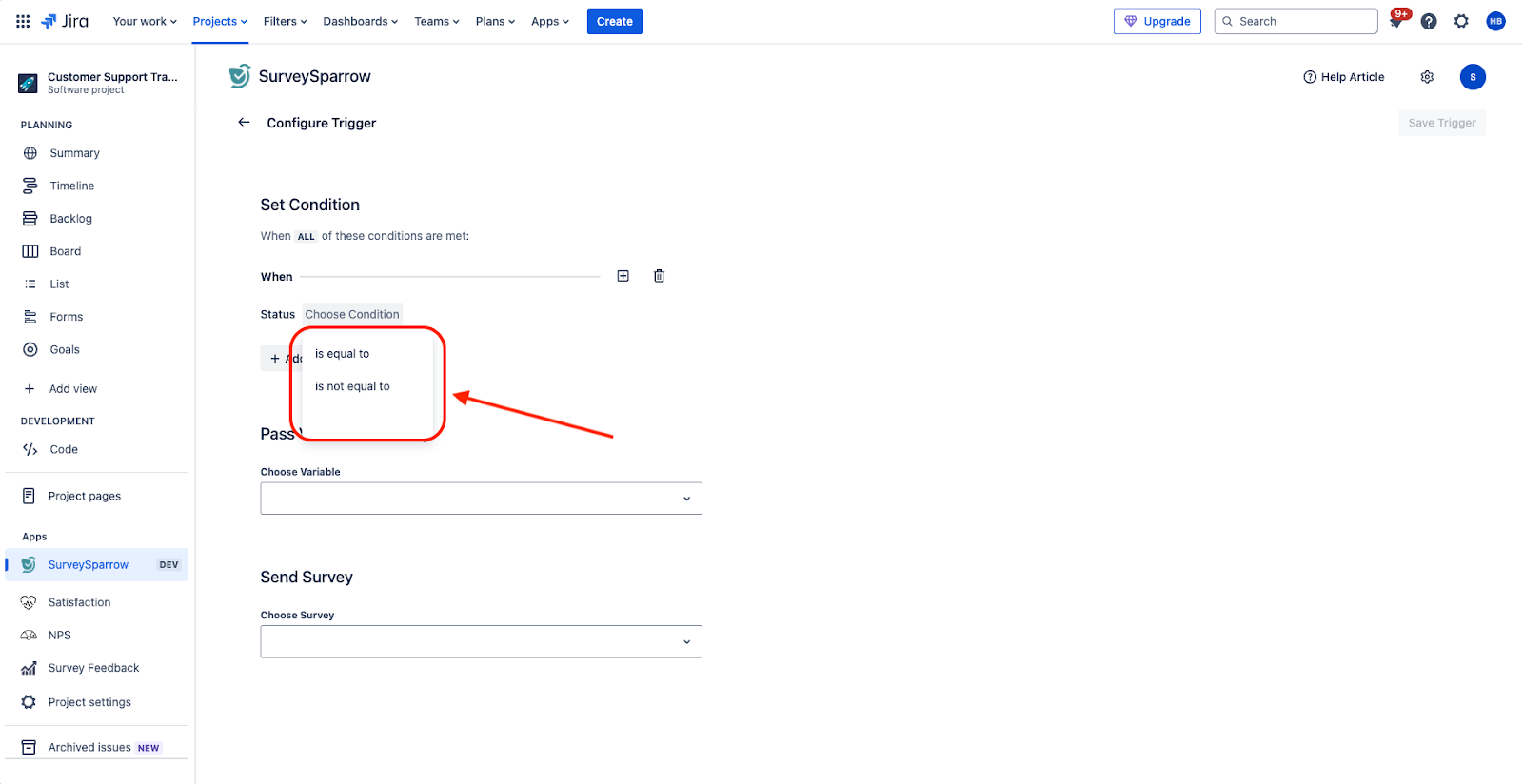This screenshot has height=784, width=1523.
Task: Open the Help Article link
Action: click(1344, 77)
